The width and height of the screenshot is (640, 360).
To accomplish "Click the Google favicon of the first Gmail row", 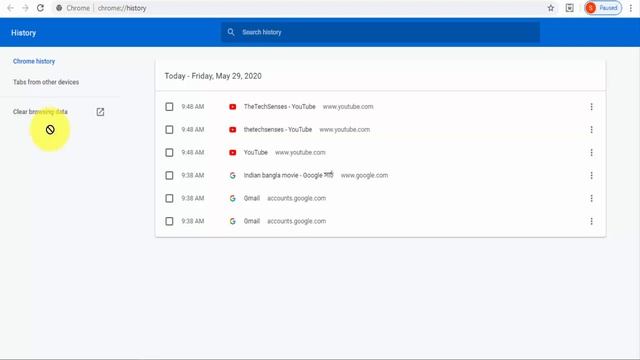I will (x=232, y=198).
